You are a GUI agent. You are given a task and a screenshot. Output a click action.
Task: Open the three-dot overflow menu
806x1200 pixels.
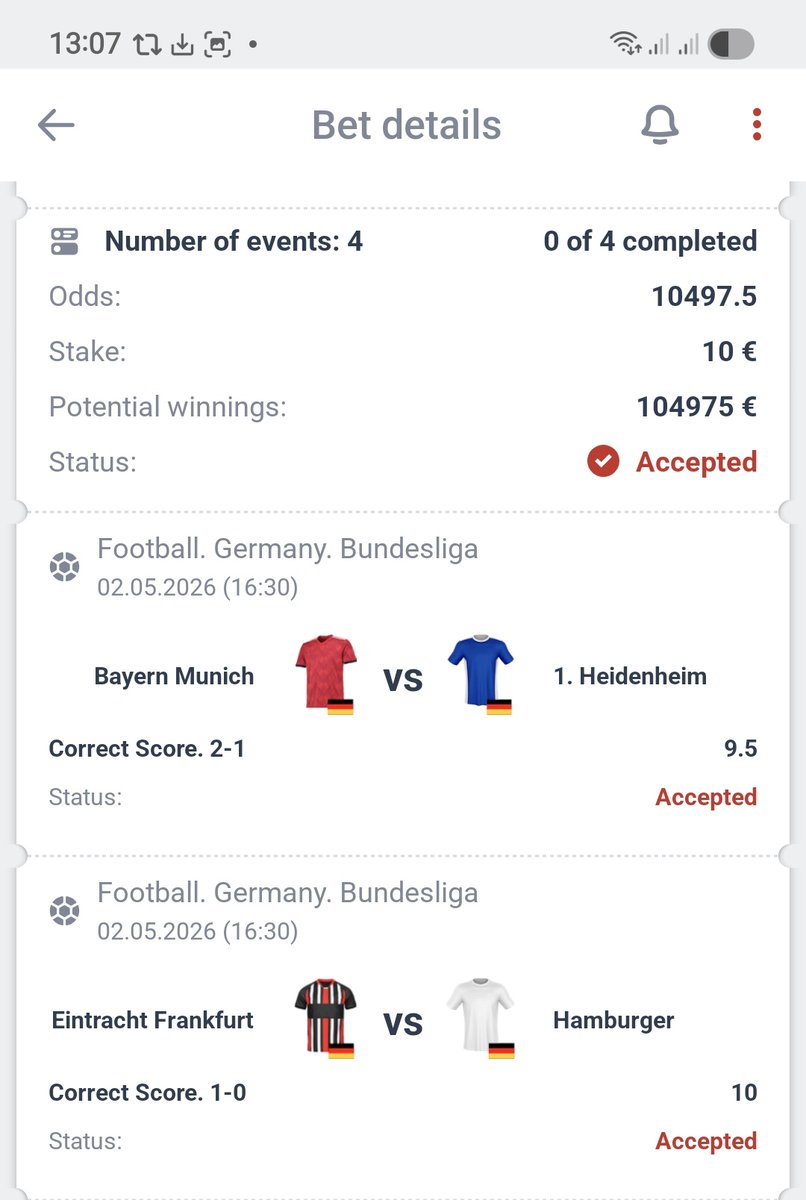757,125
